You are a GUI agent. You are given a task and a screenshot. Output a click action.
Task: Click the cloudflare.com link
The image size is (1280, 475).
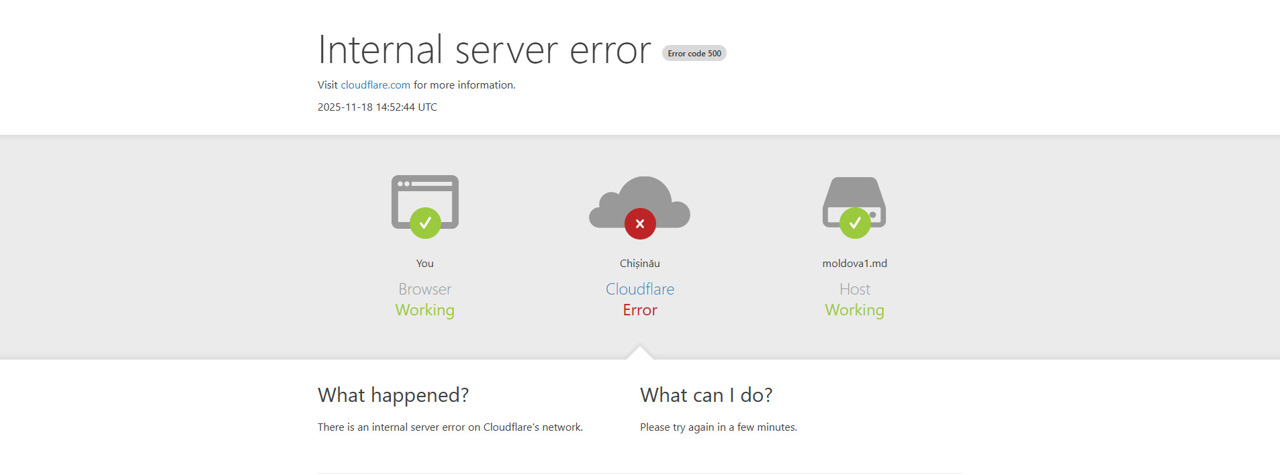(x=375, y=85)
